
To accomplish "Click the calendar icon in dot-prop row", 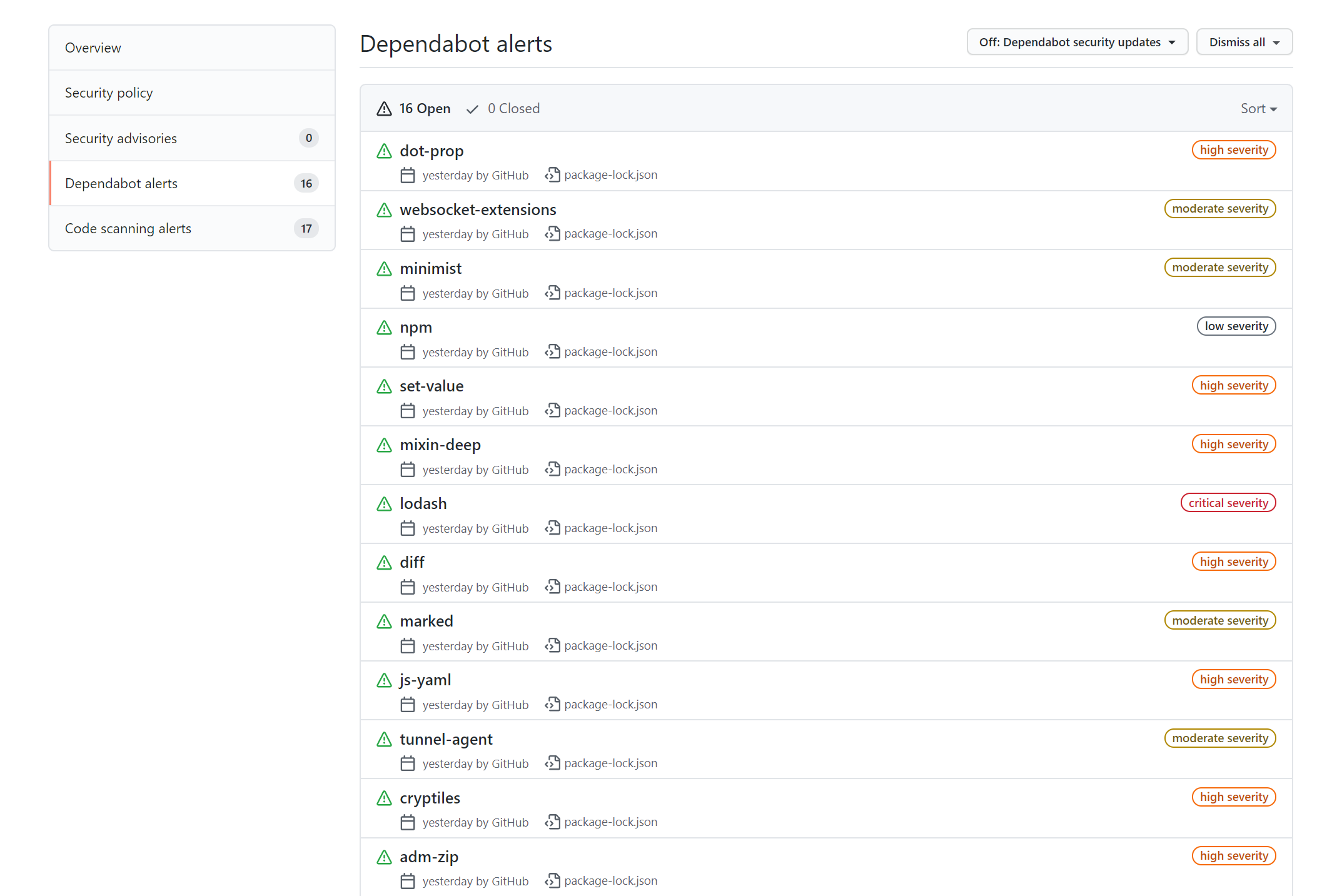I will tap(408, 176).
